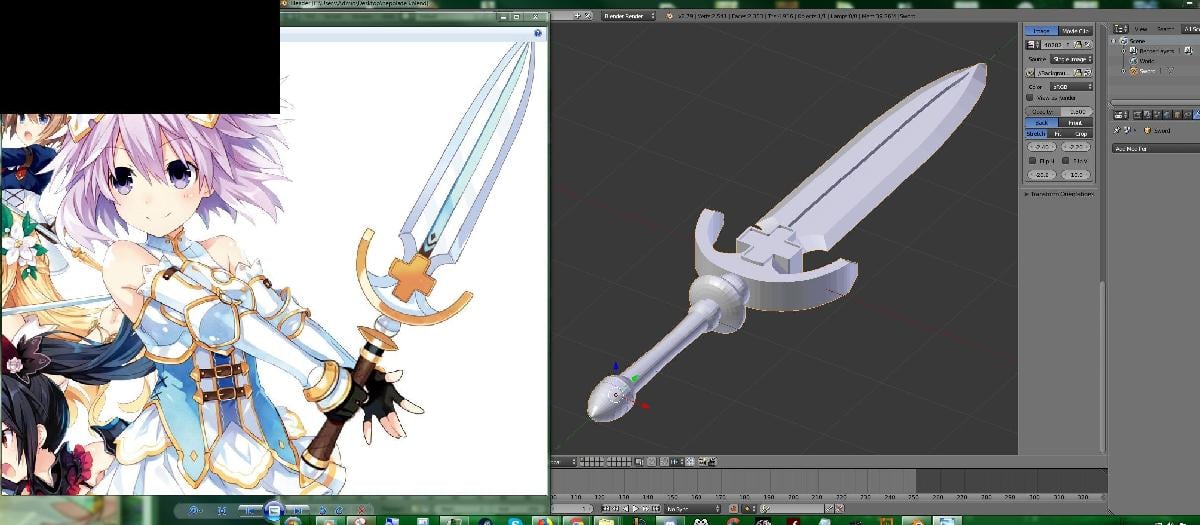The image size is (1200, 525).
Task: Click the play reversed button in timeline
Action: click(x=625, y=509)
